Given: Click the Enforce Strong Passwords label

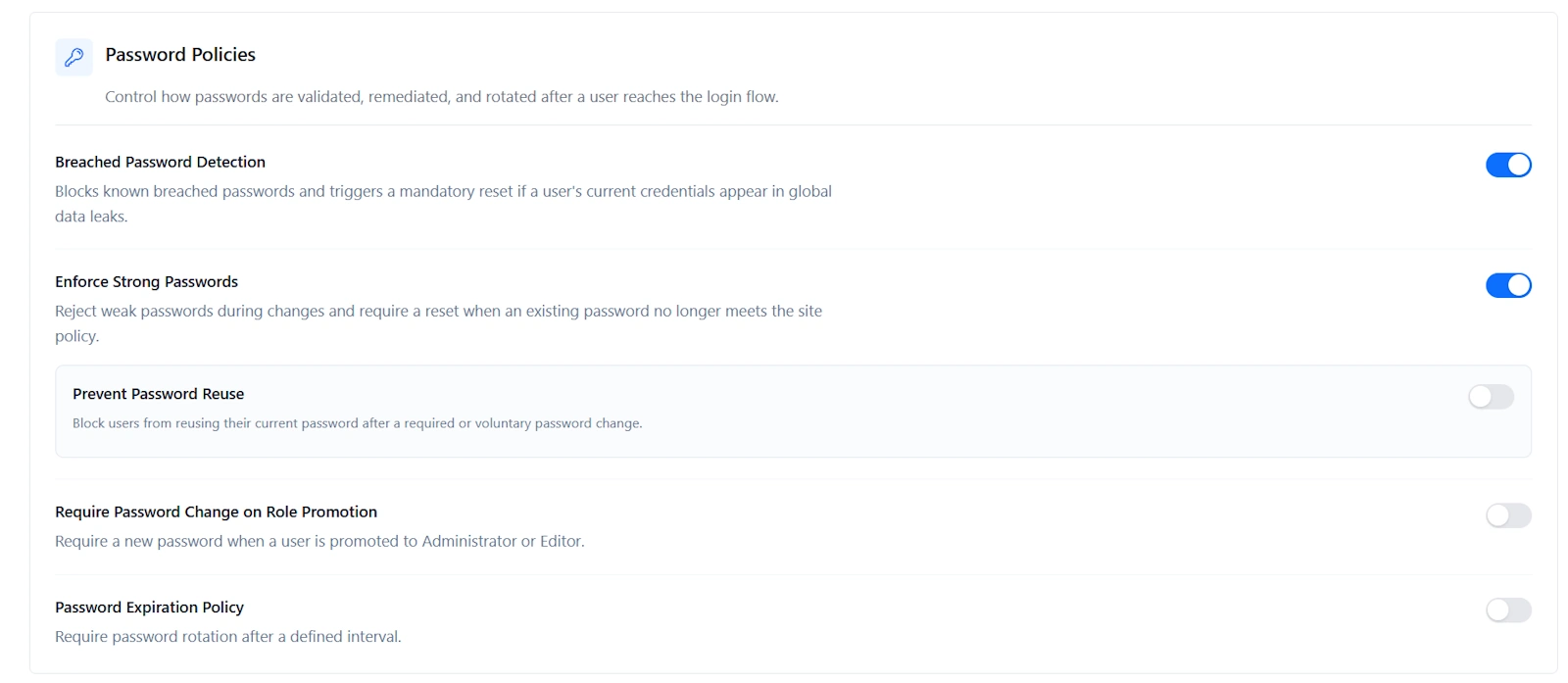Looking at the screenshot, I should [x=145, y=281].
